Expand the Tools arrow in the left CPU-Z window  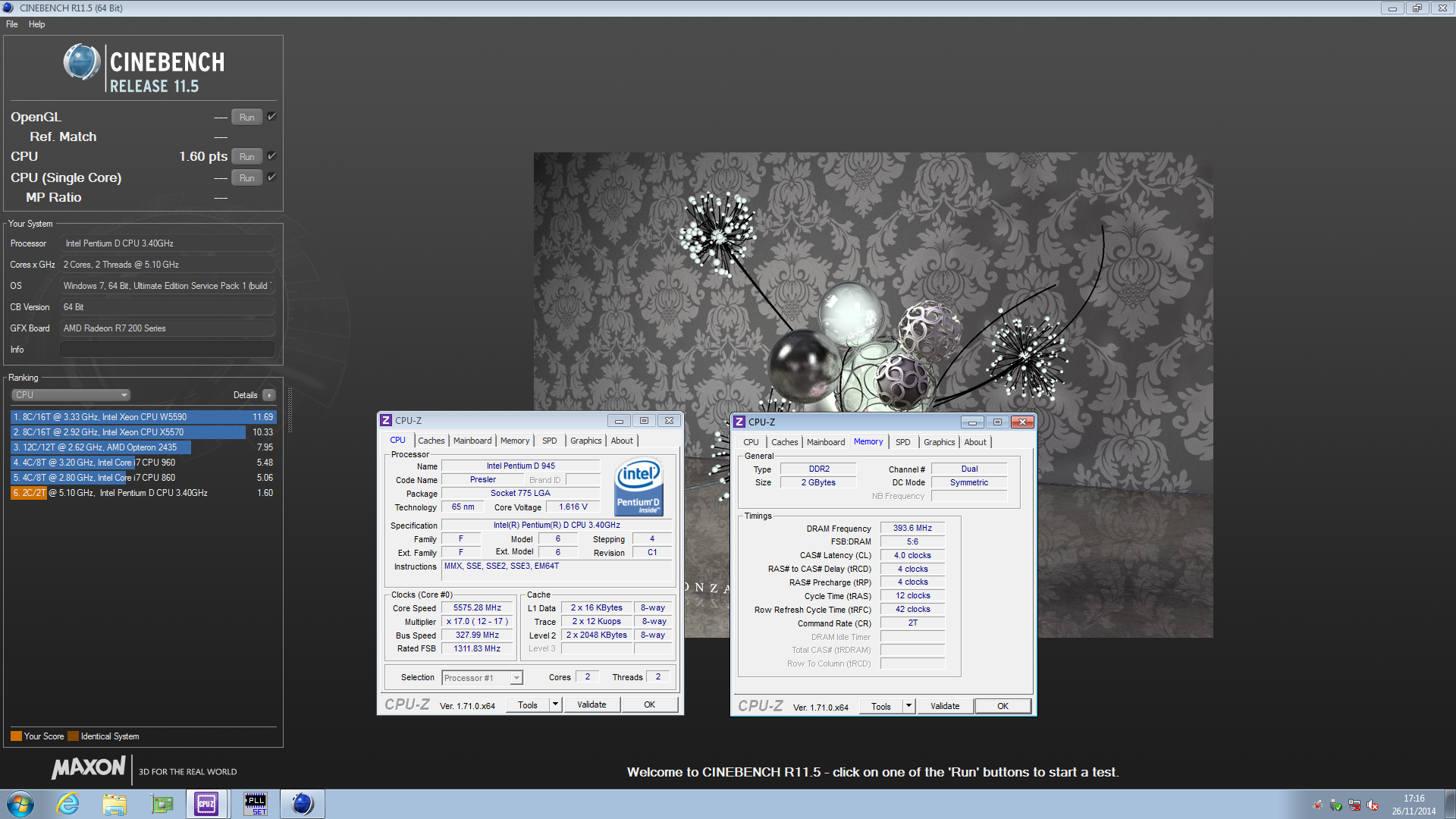tap(555, 704)
